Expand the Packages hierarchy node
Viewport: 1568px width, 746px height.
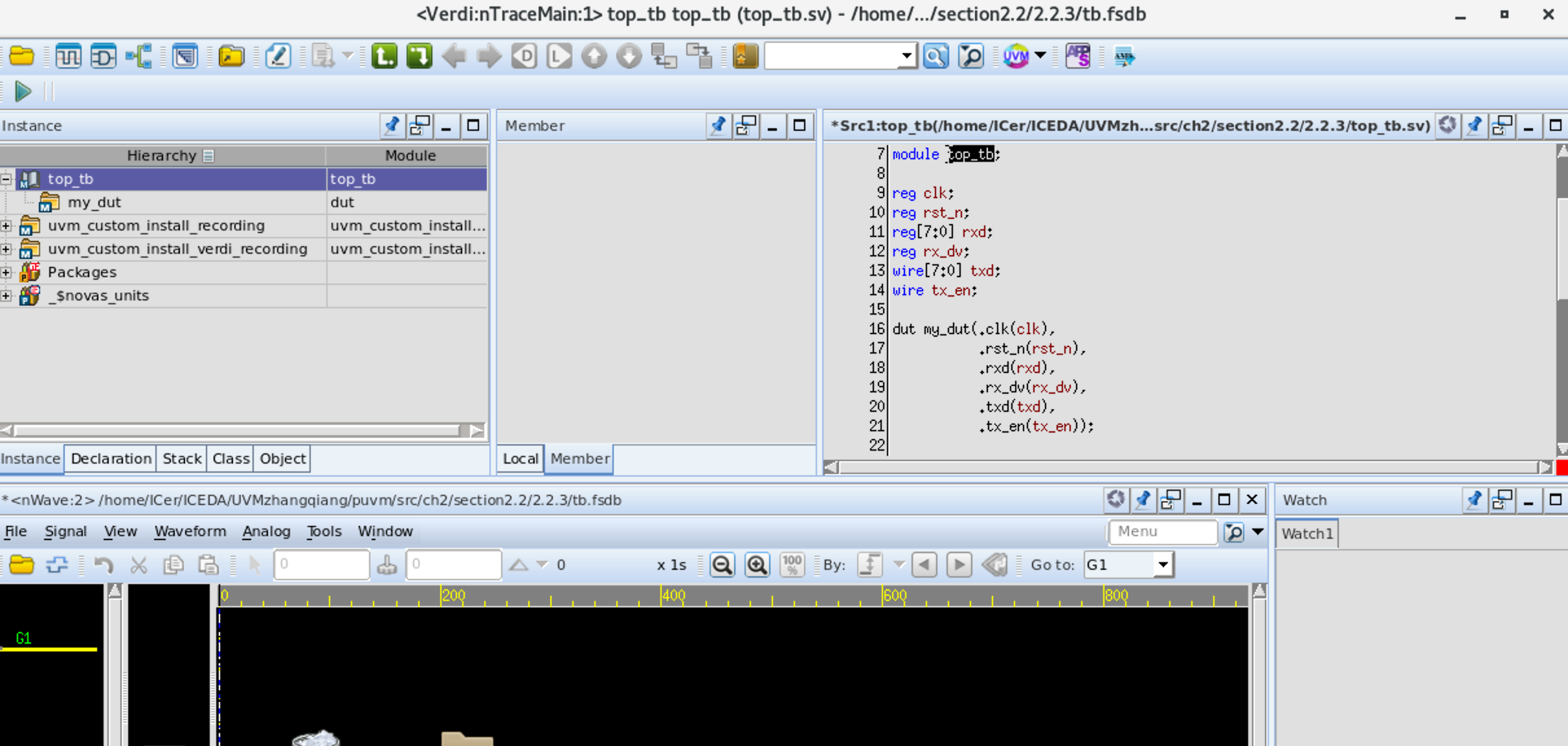coord(6,273)
